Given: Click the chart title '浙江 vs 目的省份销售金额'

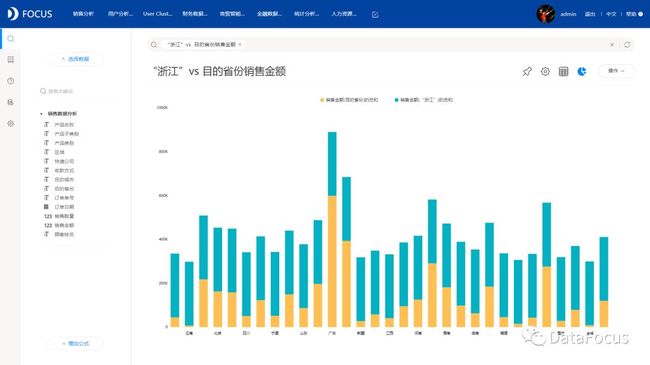Looking at the screenshot, I should point(220,71).
